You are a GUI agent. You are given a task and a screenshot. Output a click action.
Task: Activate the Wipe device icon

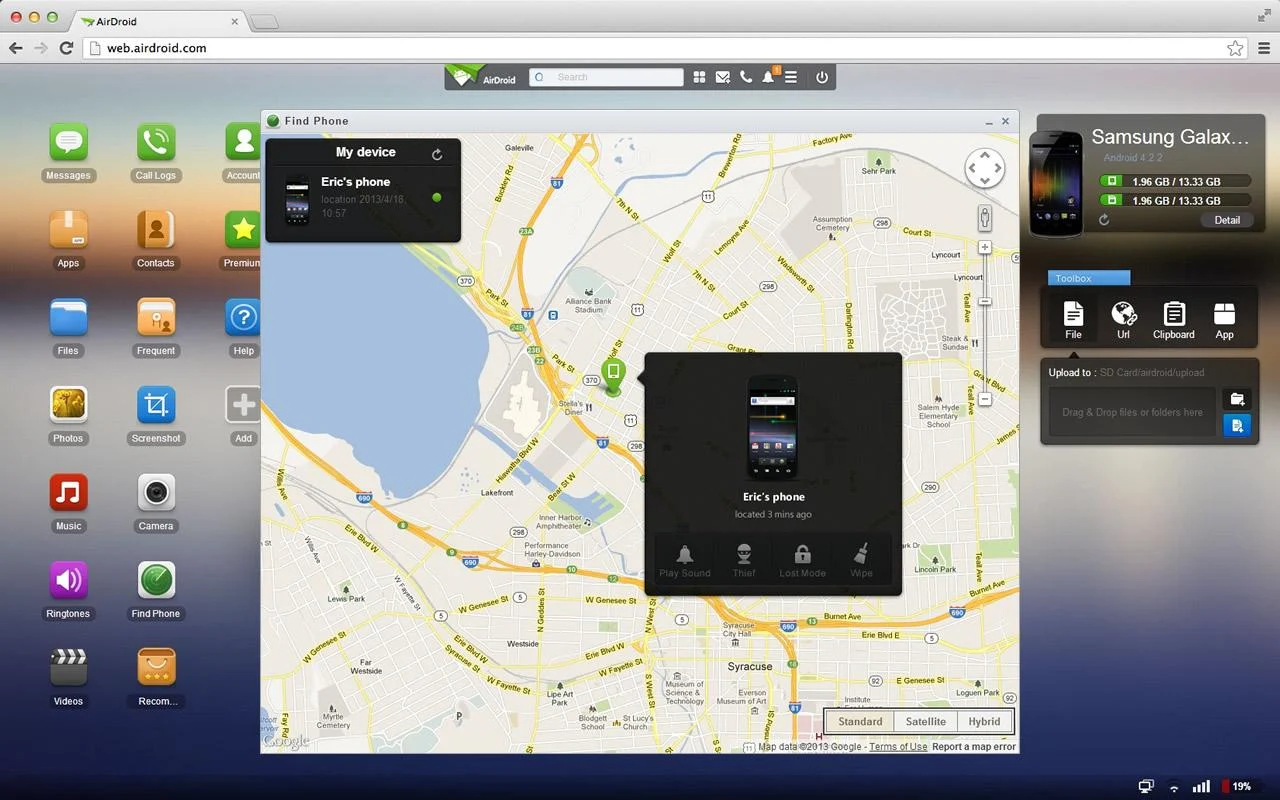click(861, 555)
